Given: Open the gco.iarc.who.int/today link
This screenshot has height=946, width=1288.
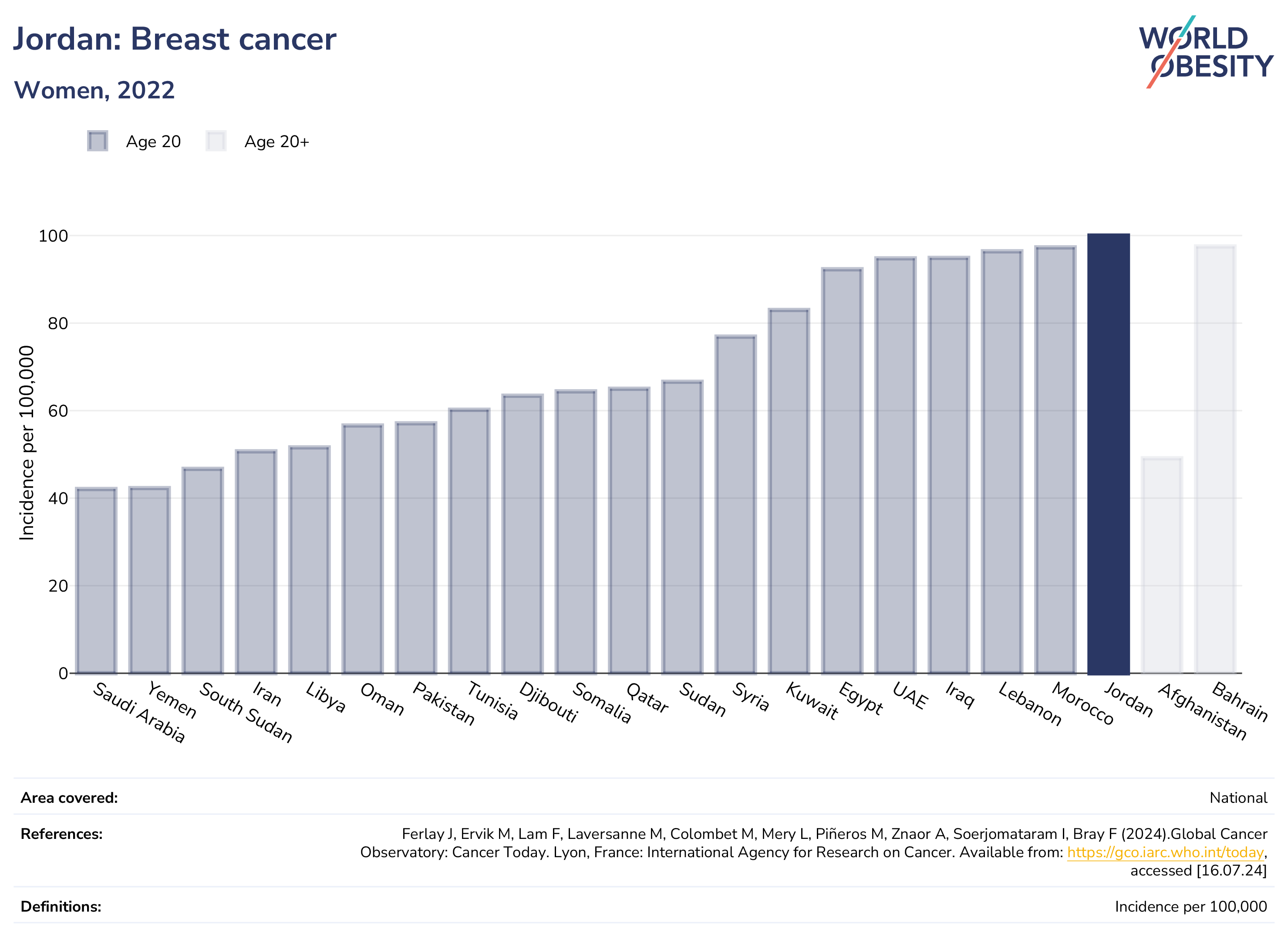Looking at the screenshot, I should pyautogui.click(x=1165, y=852).
